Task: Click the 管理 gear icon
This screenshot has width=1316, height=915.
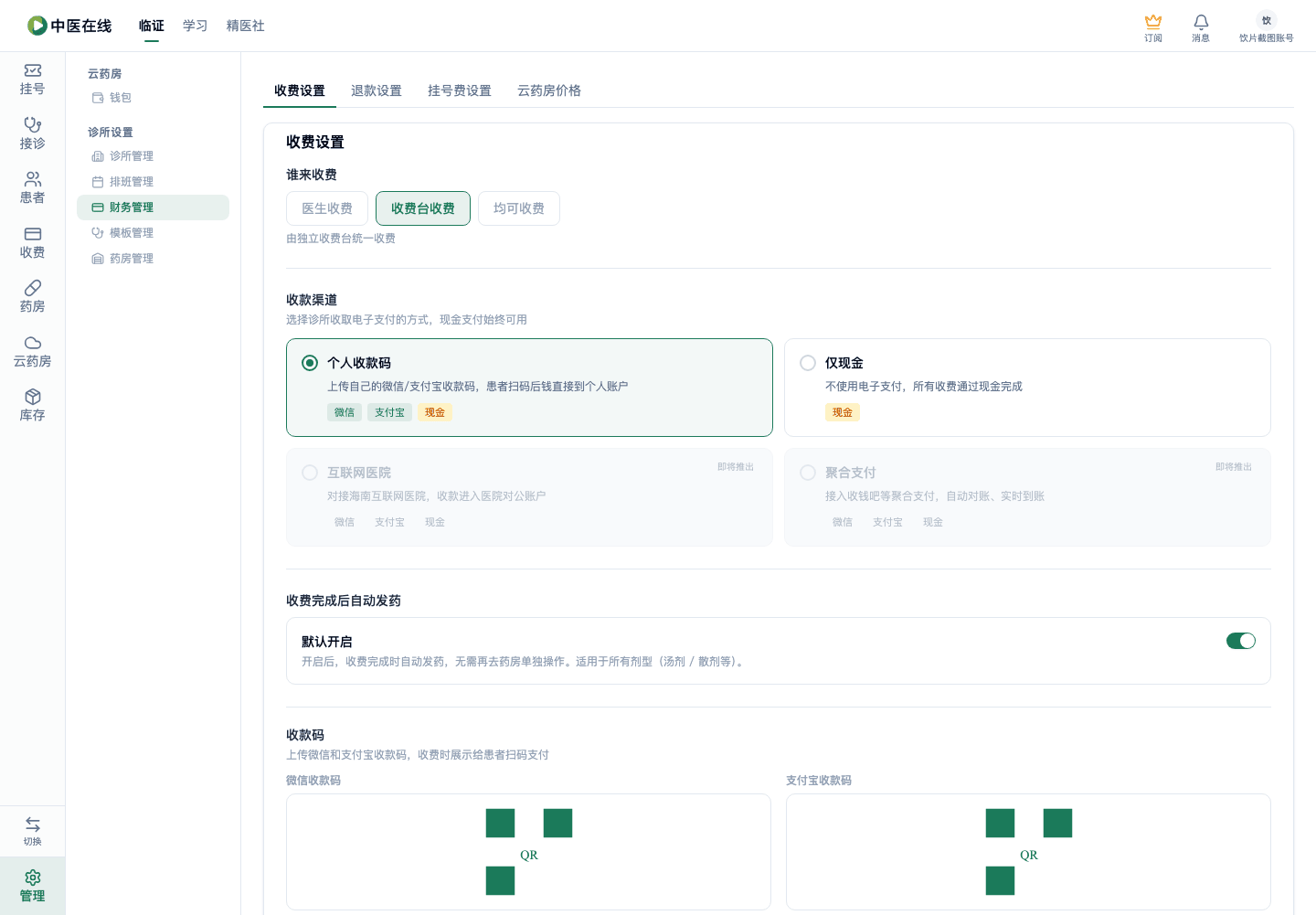Action: [x=33, y=878]
